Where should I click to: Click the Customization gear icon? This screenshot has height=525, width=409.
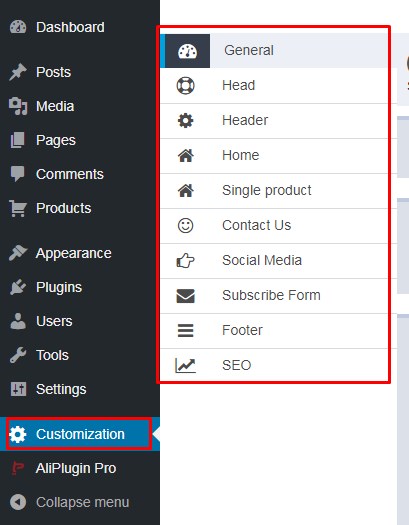coord(18,434)
